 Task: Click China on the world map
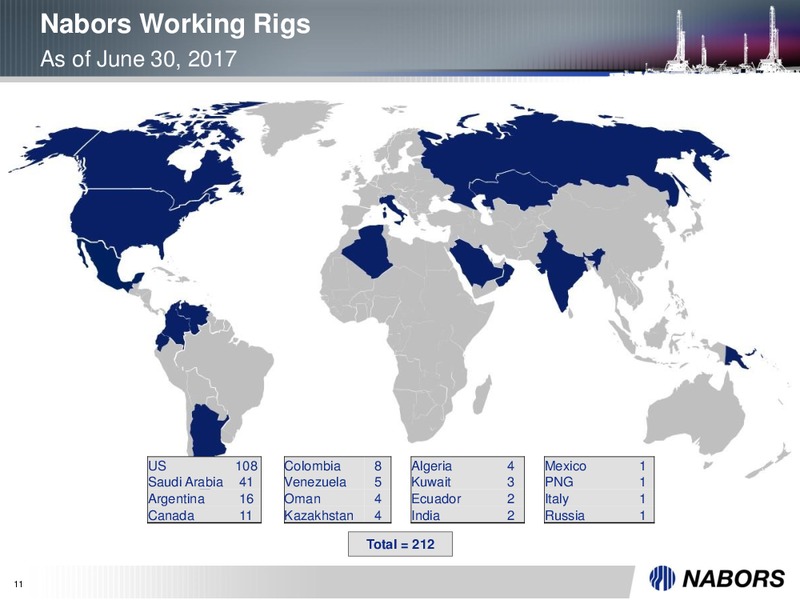[x=612, y=224]
